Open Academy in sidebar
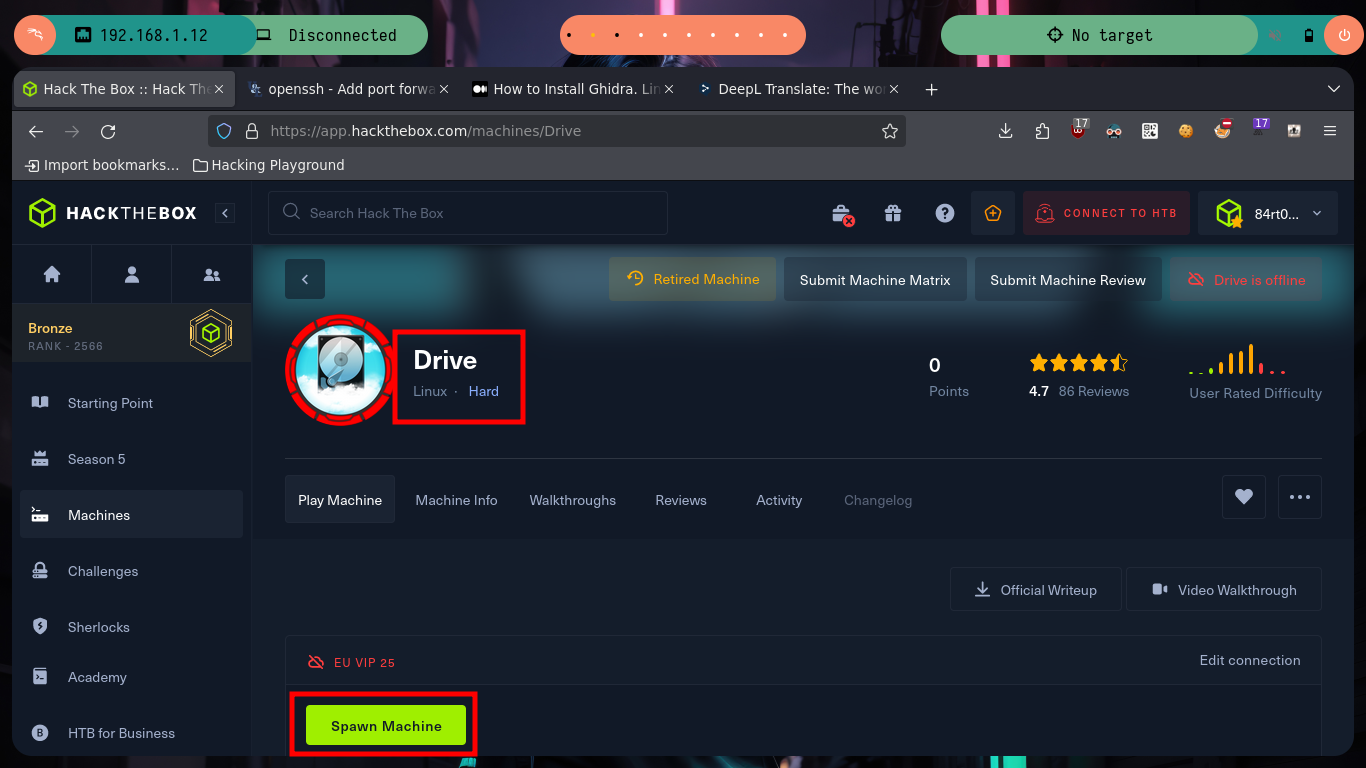 point(131,677)
